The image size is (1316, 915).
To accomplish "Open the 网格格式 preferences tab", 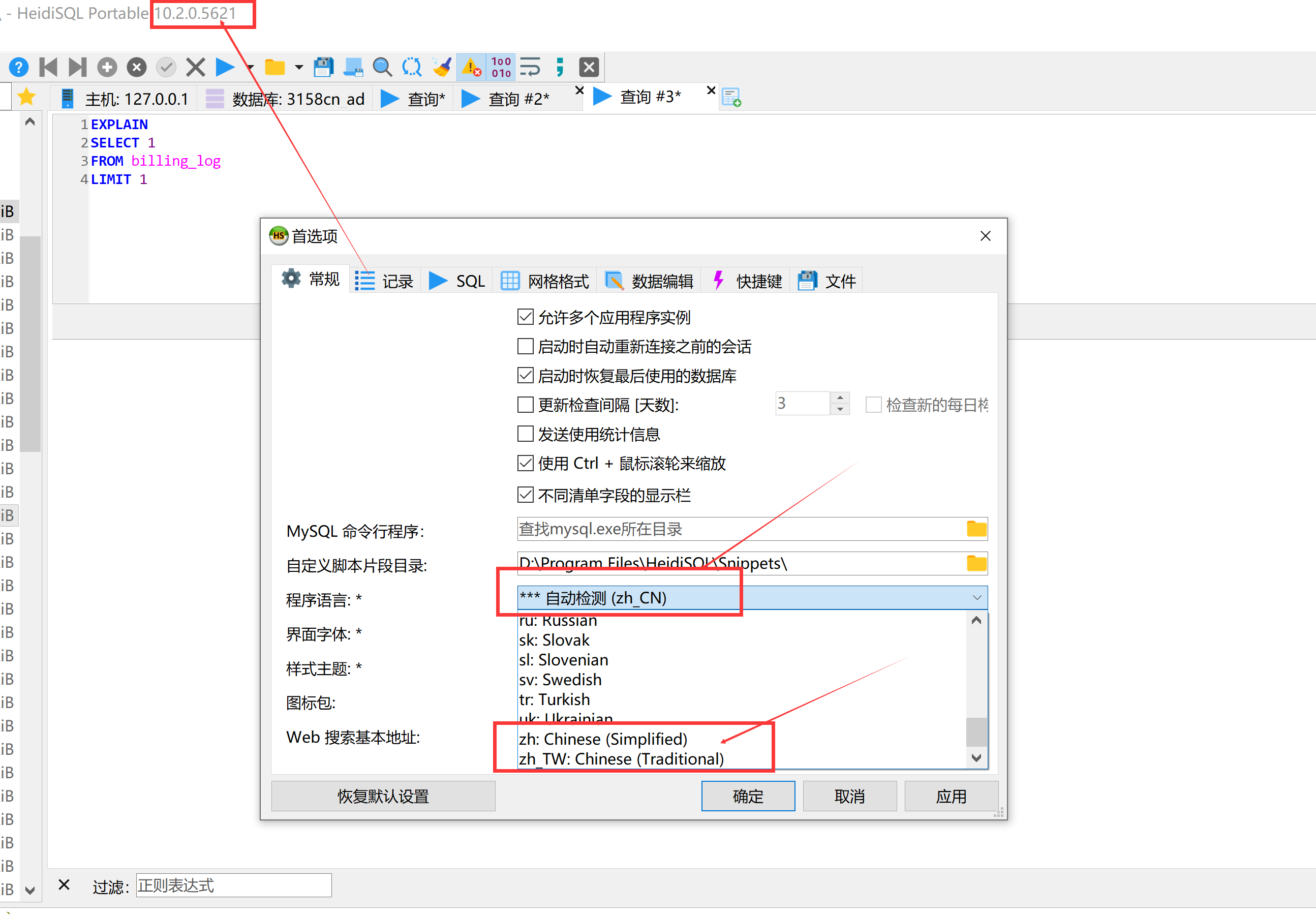I will point(544,281).
